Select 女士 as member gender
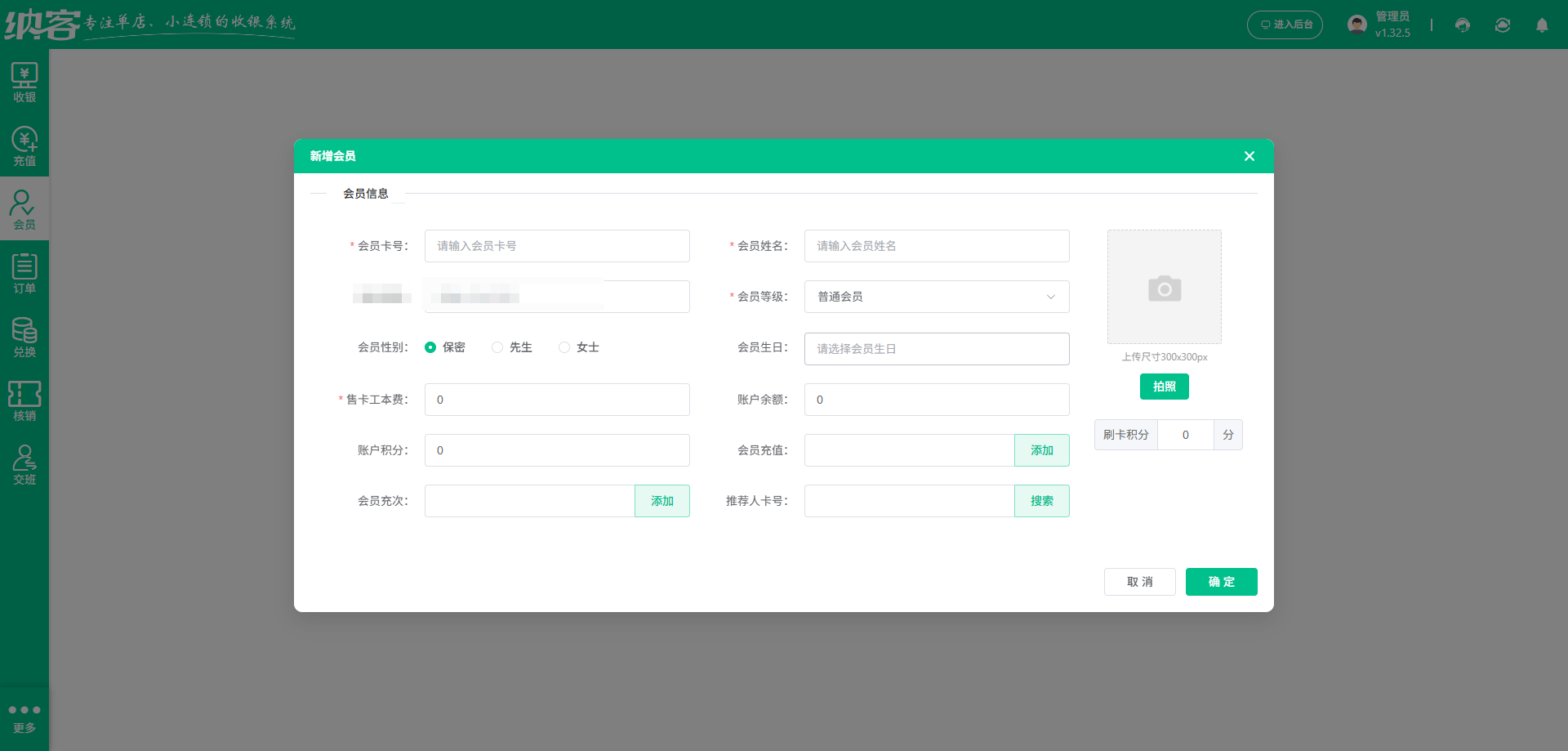 click(563, 347)
